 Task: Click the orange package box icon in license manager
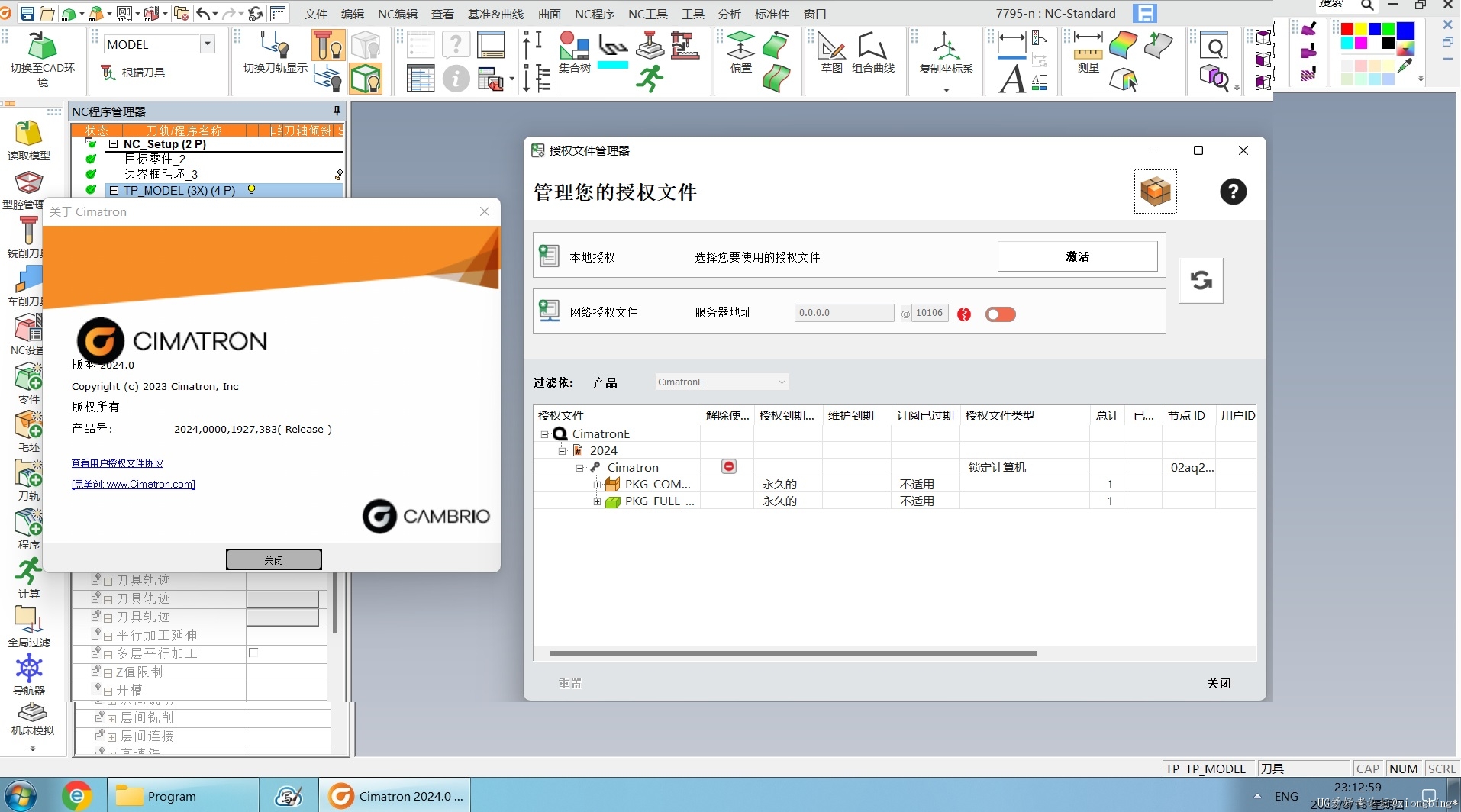(x=1155, y=191)
